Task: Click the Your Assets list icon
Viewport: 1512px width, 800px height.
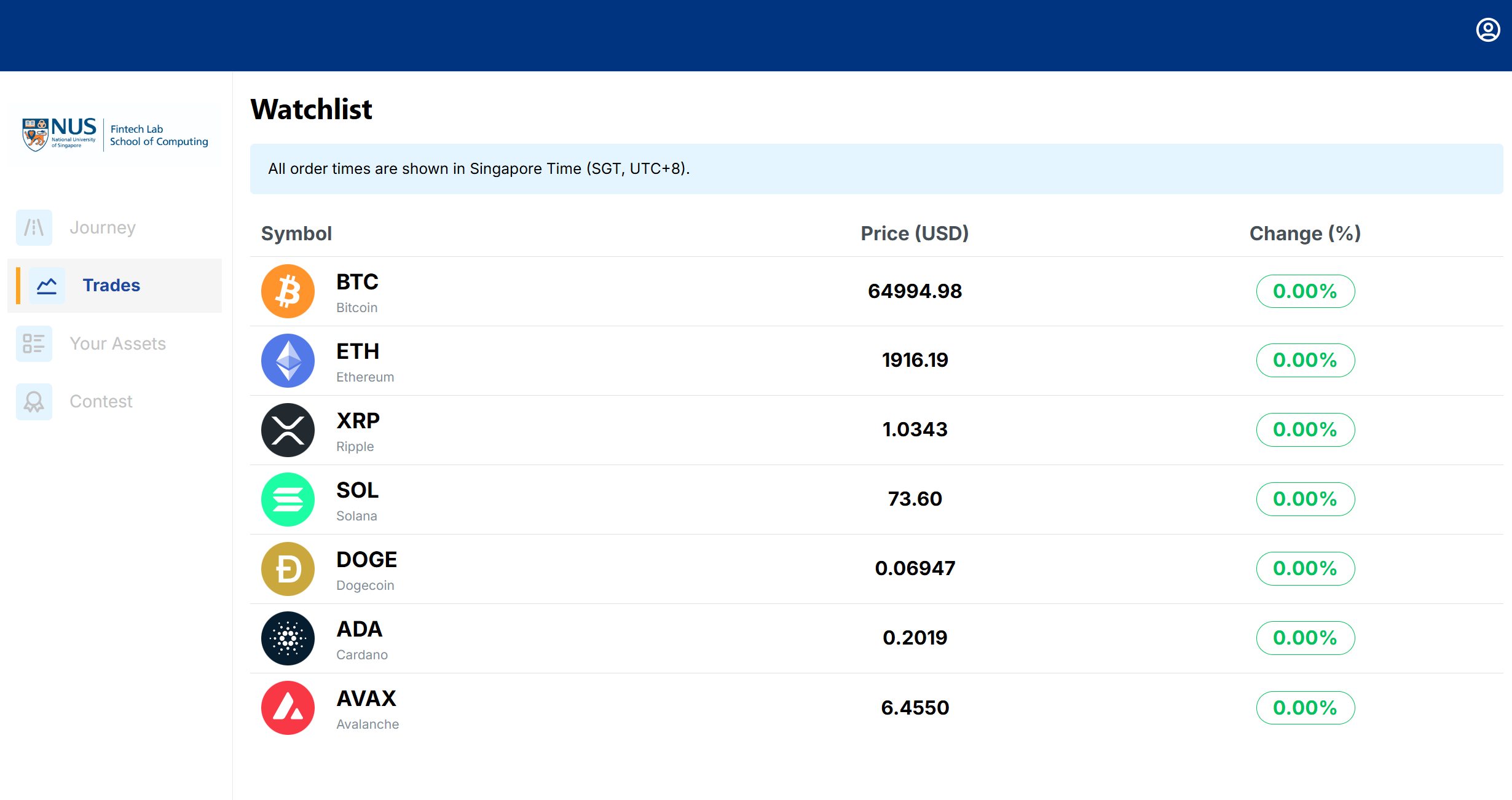Action: [34, 343]
